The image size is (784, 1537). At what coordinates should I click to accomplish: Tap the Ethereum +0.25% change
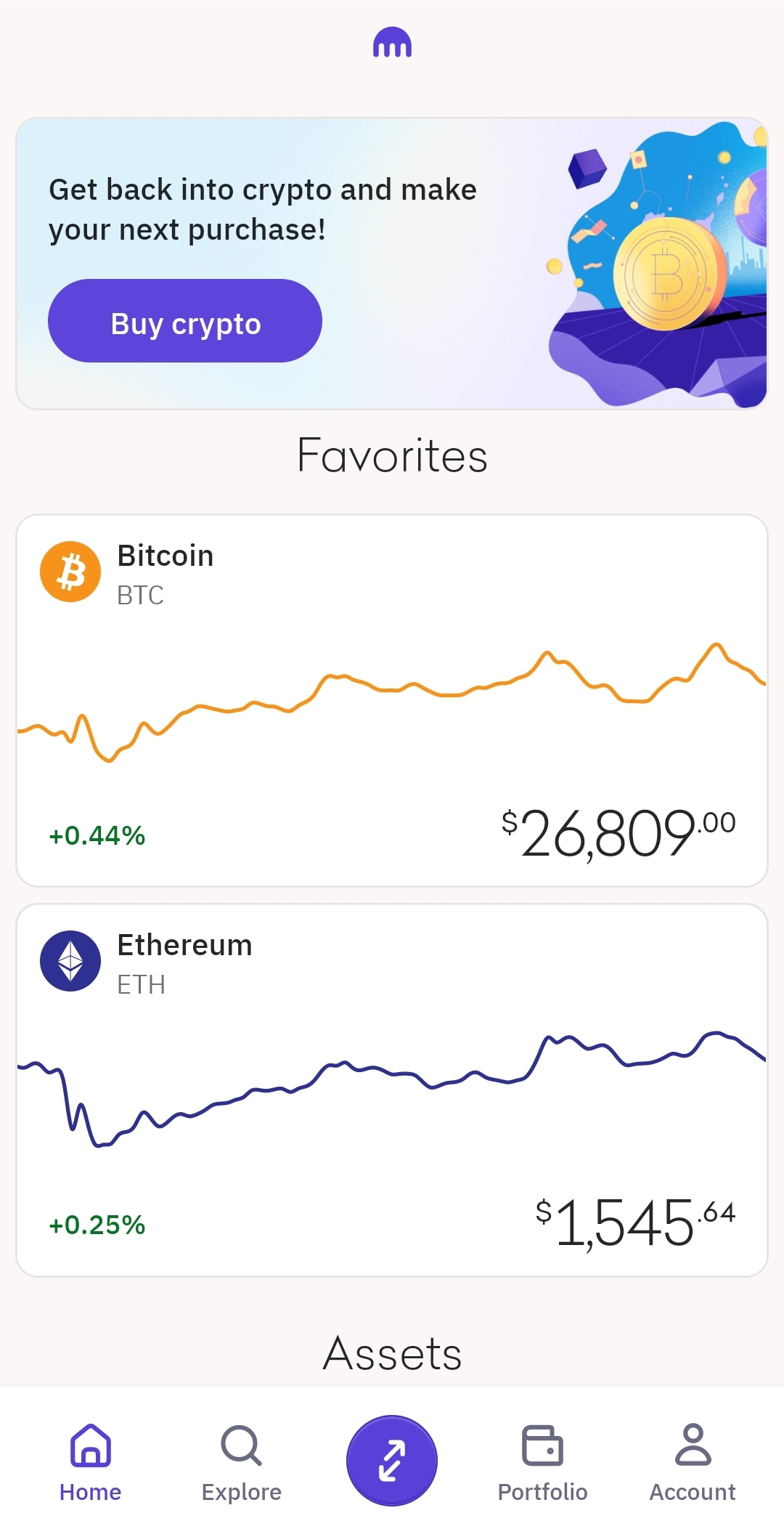tap(97, 1225)
